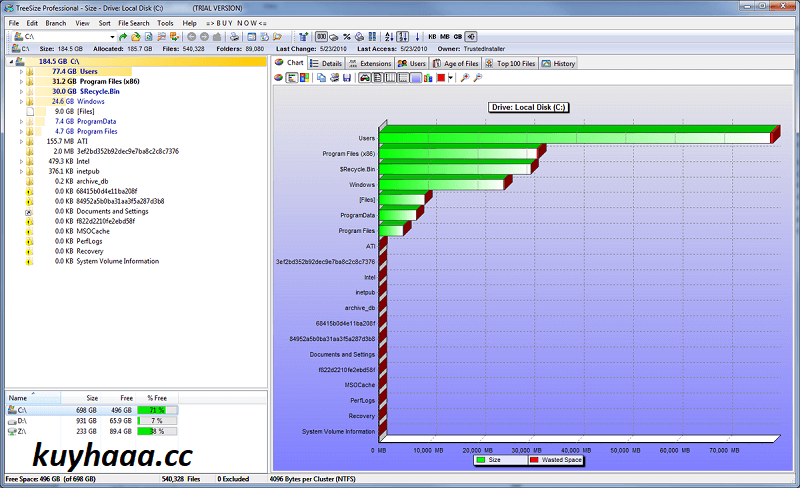The height and width of the screenshot is (488, 800).
Task: Open the File menu
Action: [x=14, y=23]
